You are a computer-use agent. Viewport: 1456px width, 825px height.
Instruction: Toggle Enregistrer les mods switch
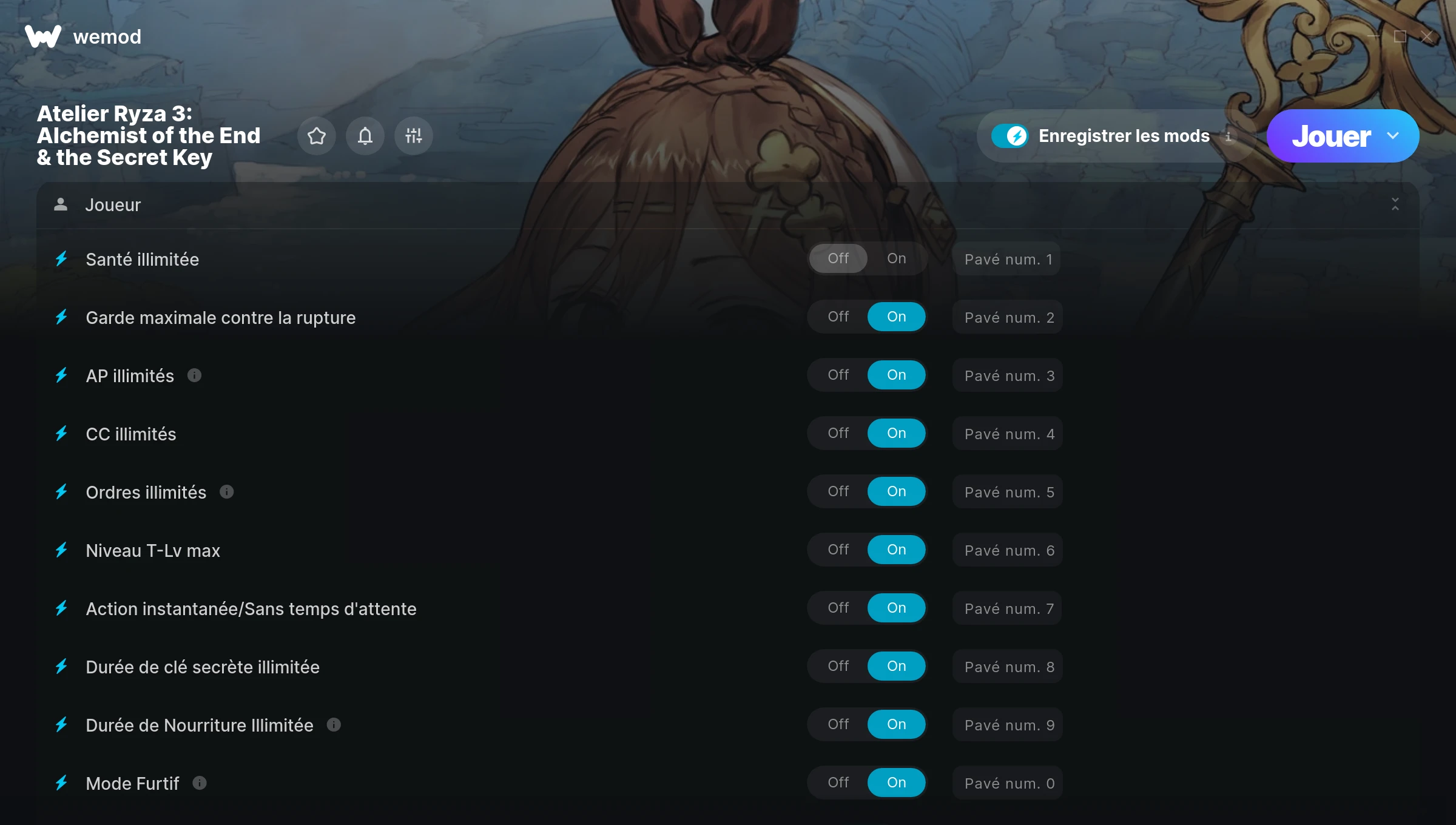click(x=1009, y=136)
